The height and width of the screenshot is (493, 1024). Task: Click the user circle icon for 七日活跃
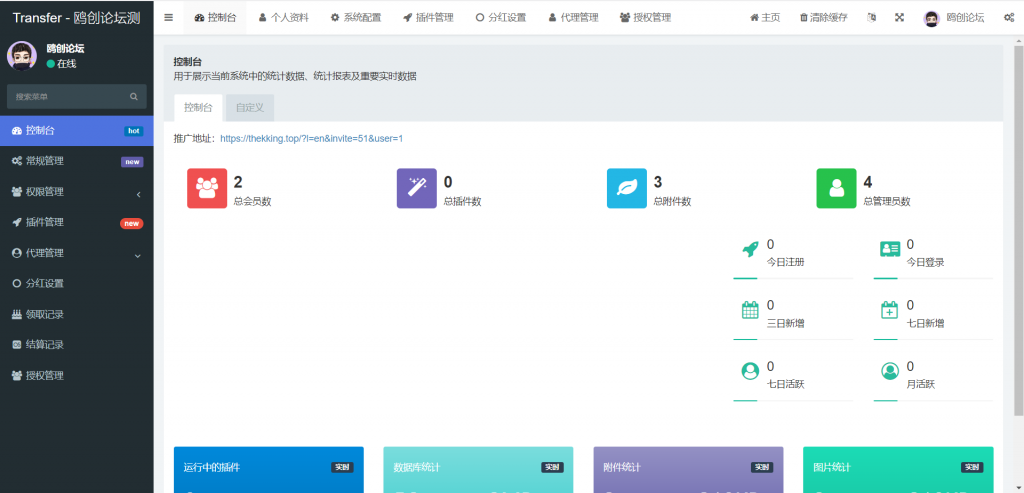coord(750,371)
